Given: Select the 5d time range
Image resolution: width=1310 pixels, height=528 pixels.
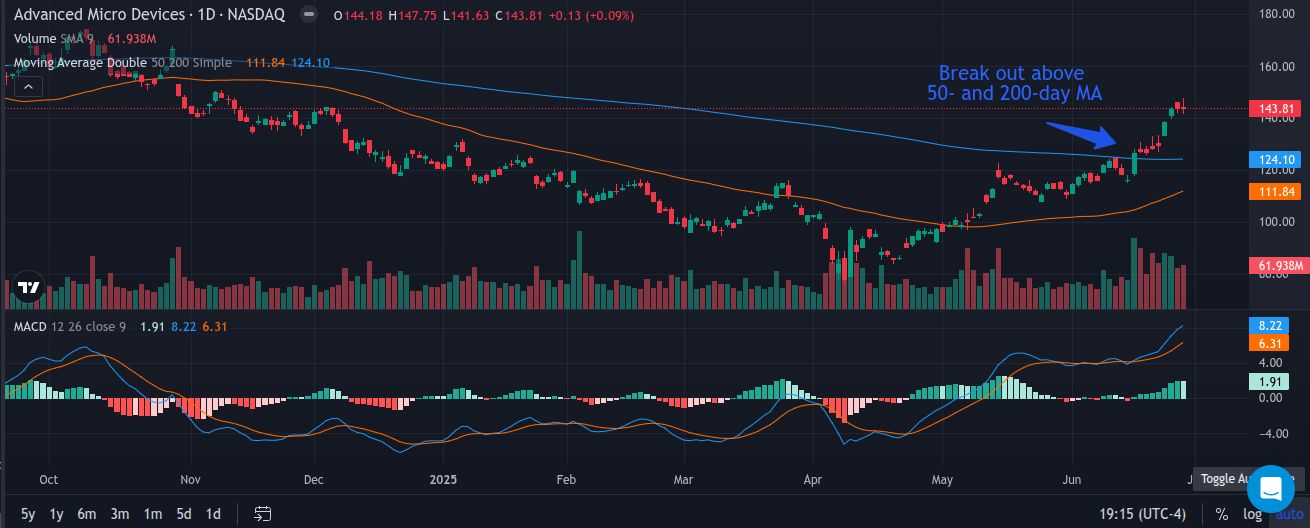Looking at the screenshot, I should 184,514.
